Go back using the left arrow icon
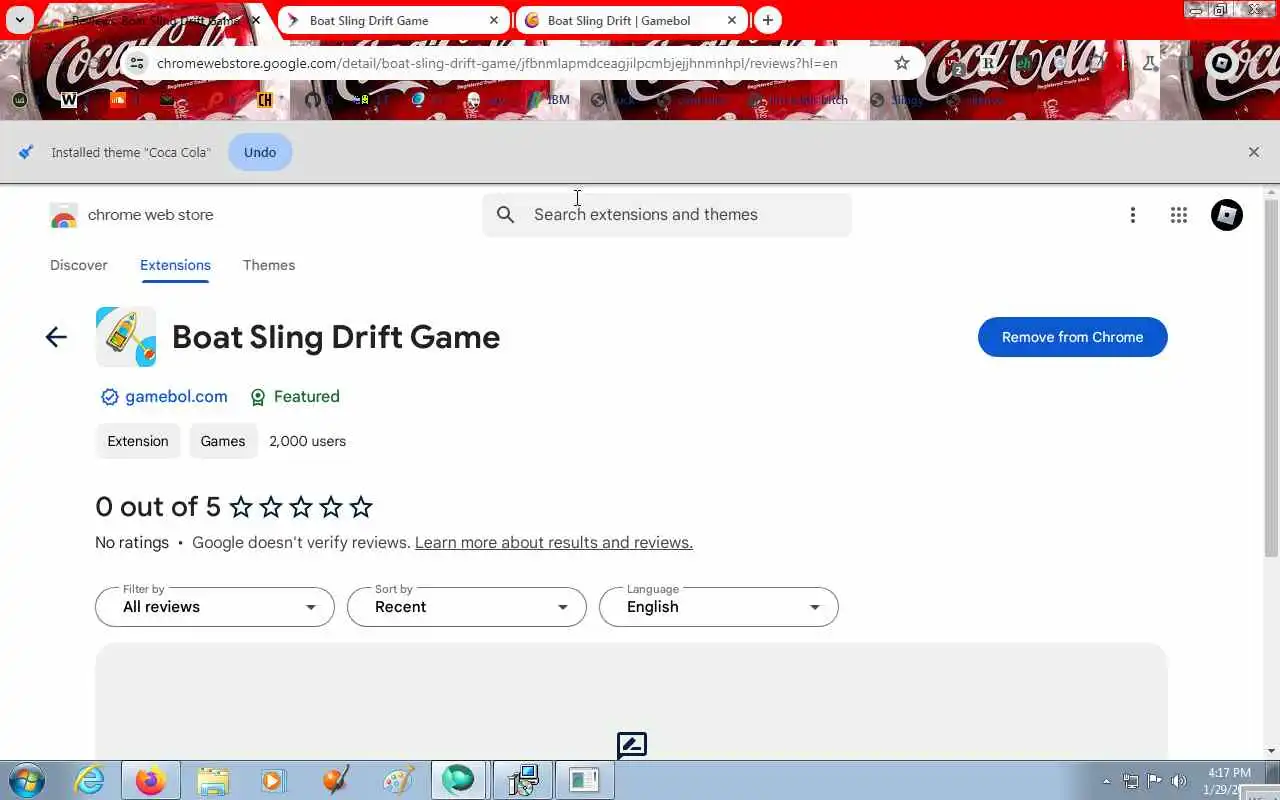 56,337
